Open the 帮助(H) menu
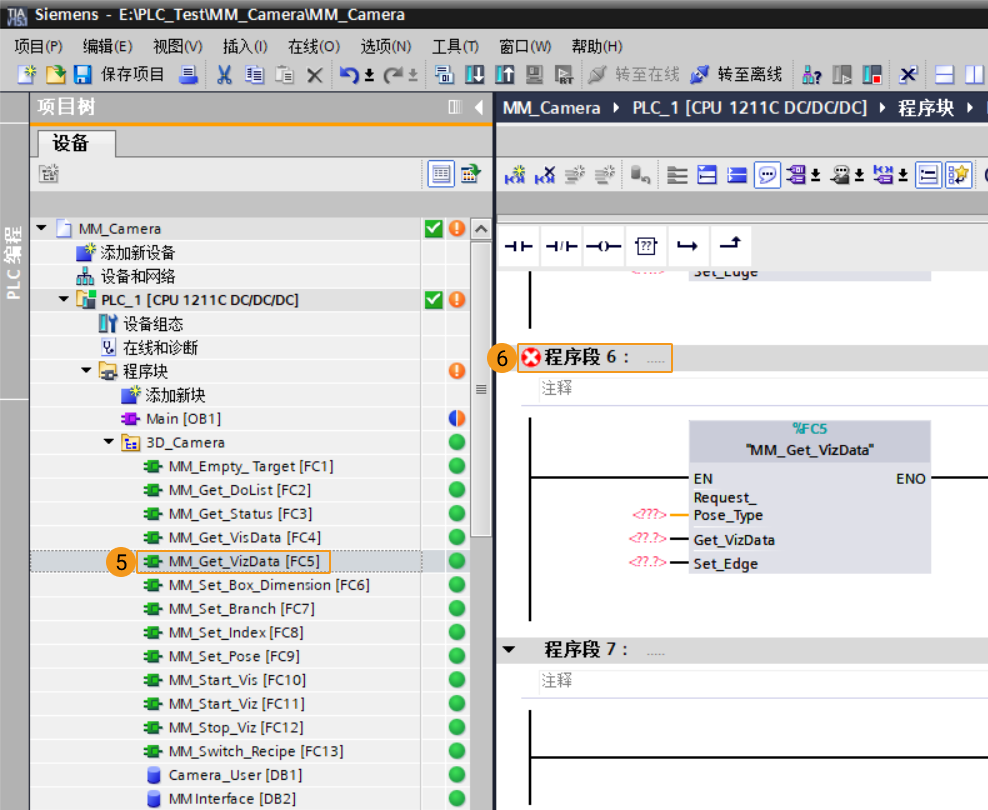Viewport: 988px width, 810px height. [597, 46]
